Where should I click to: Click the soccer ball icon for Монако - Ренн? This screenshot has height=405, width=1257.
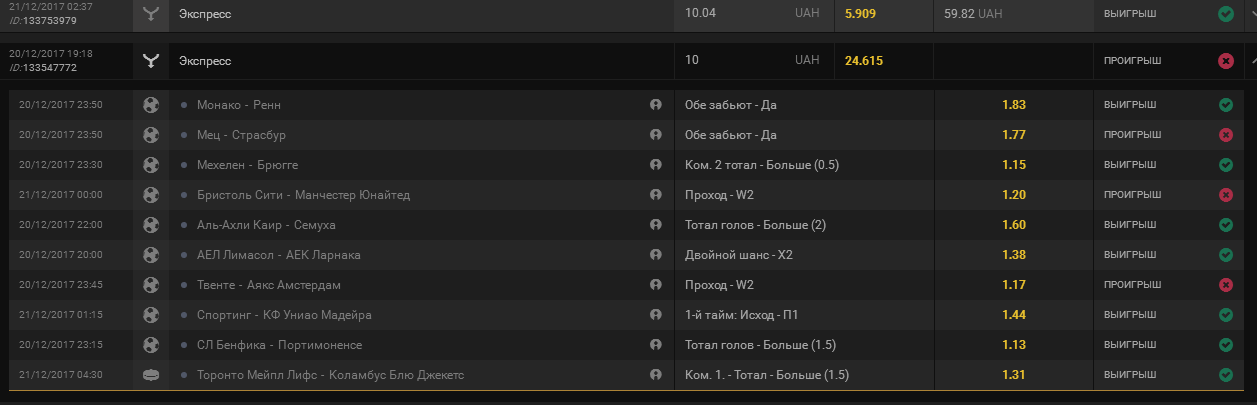[151, 105]
